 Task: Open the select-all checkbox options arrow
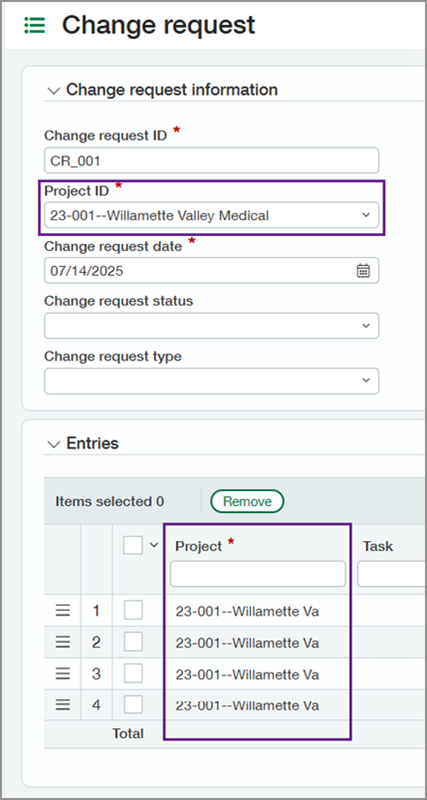154,545
